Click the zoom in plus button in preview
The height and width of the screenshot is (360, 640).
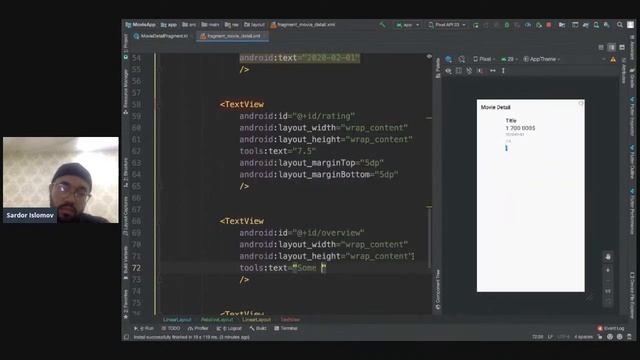coord(608,270)
